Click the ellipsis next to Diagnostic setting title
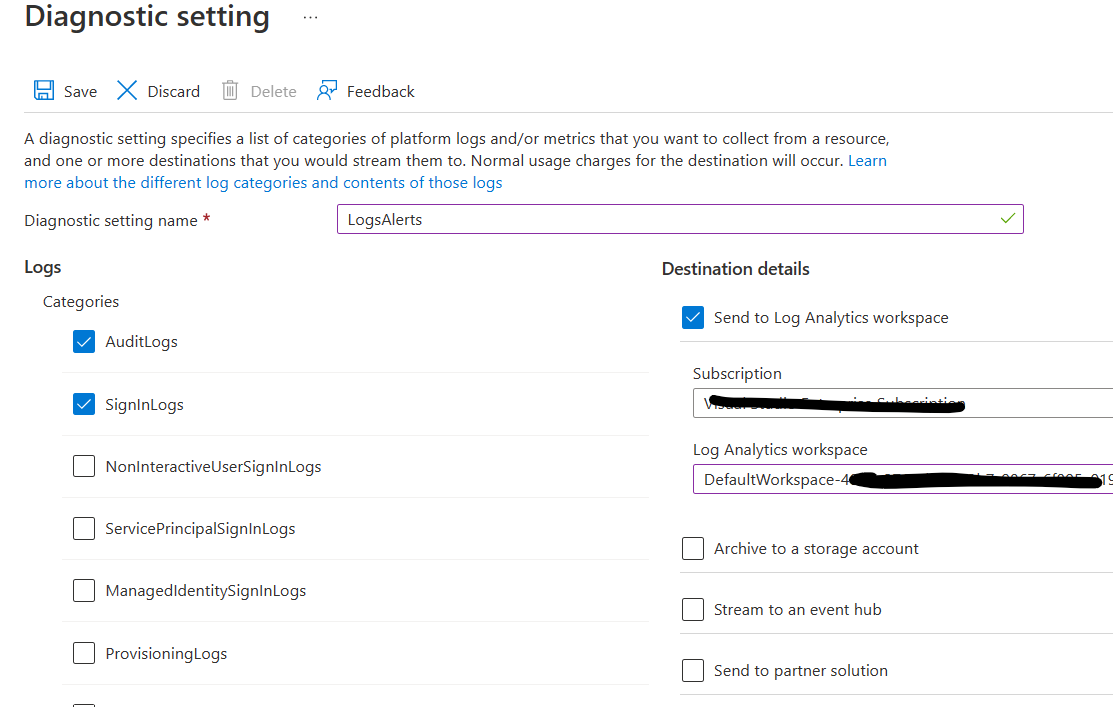 click(309, 16)
